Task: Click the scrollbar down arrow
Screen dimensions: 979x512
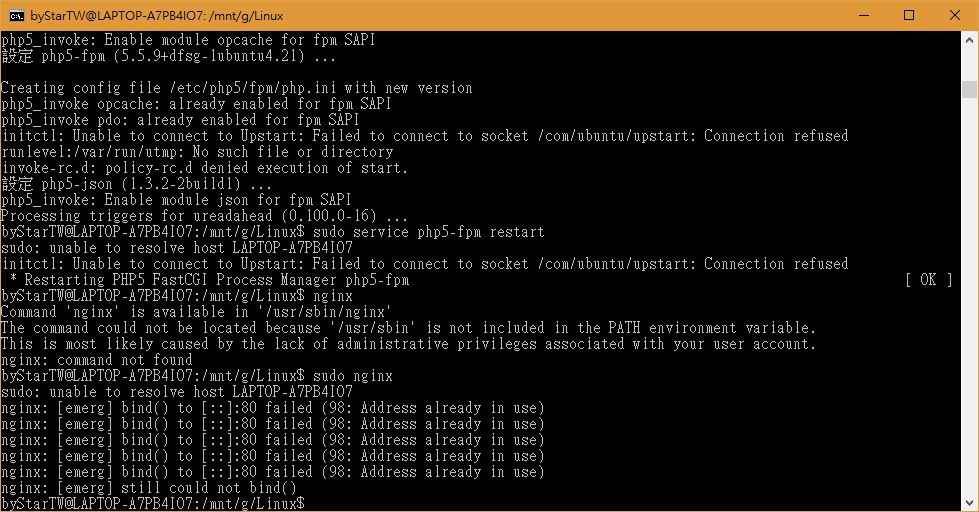Action: (x=969, y=503)
